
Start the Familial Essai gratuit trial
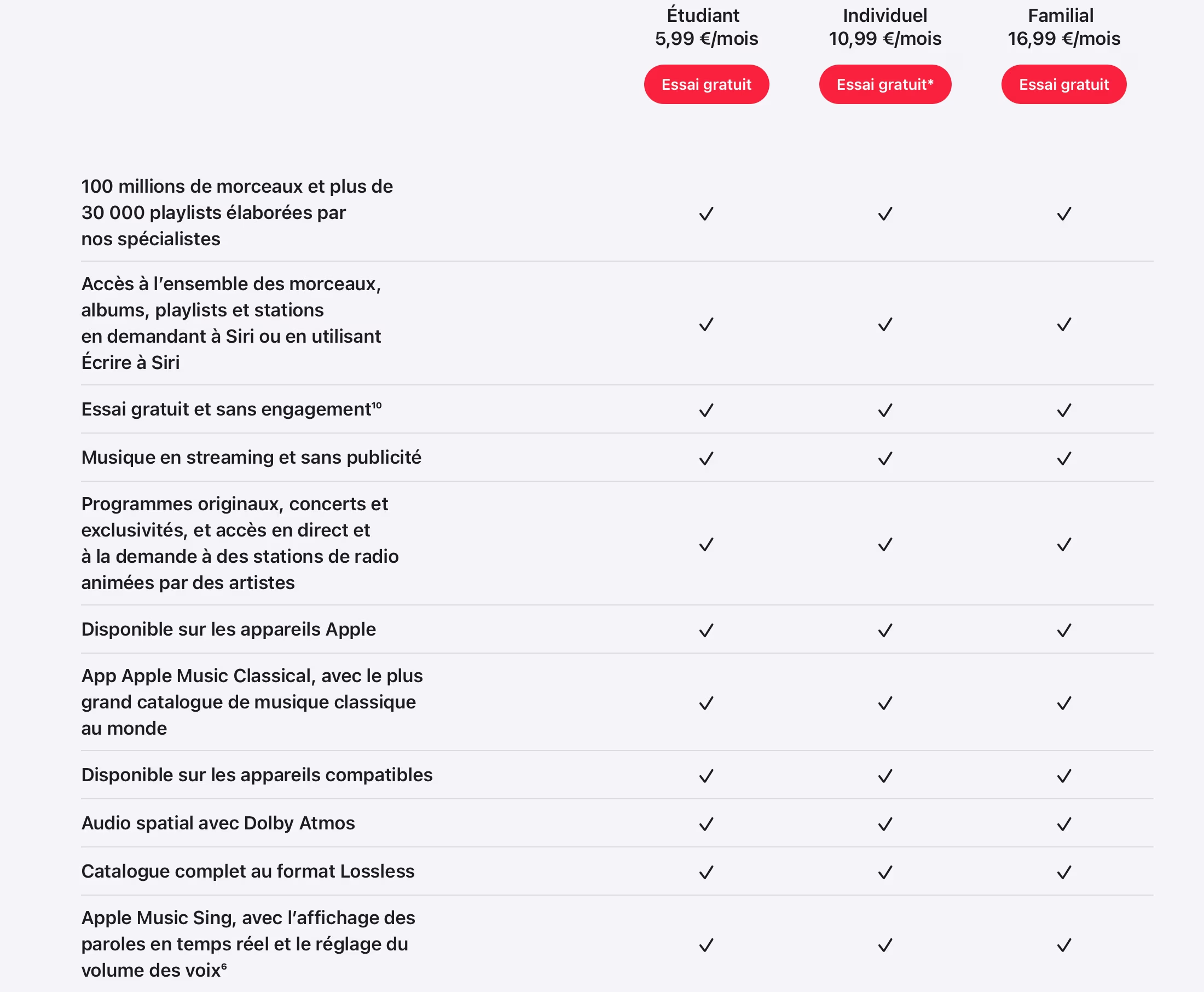pyautogui.click(x=1063, y=84)
